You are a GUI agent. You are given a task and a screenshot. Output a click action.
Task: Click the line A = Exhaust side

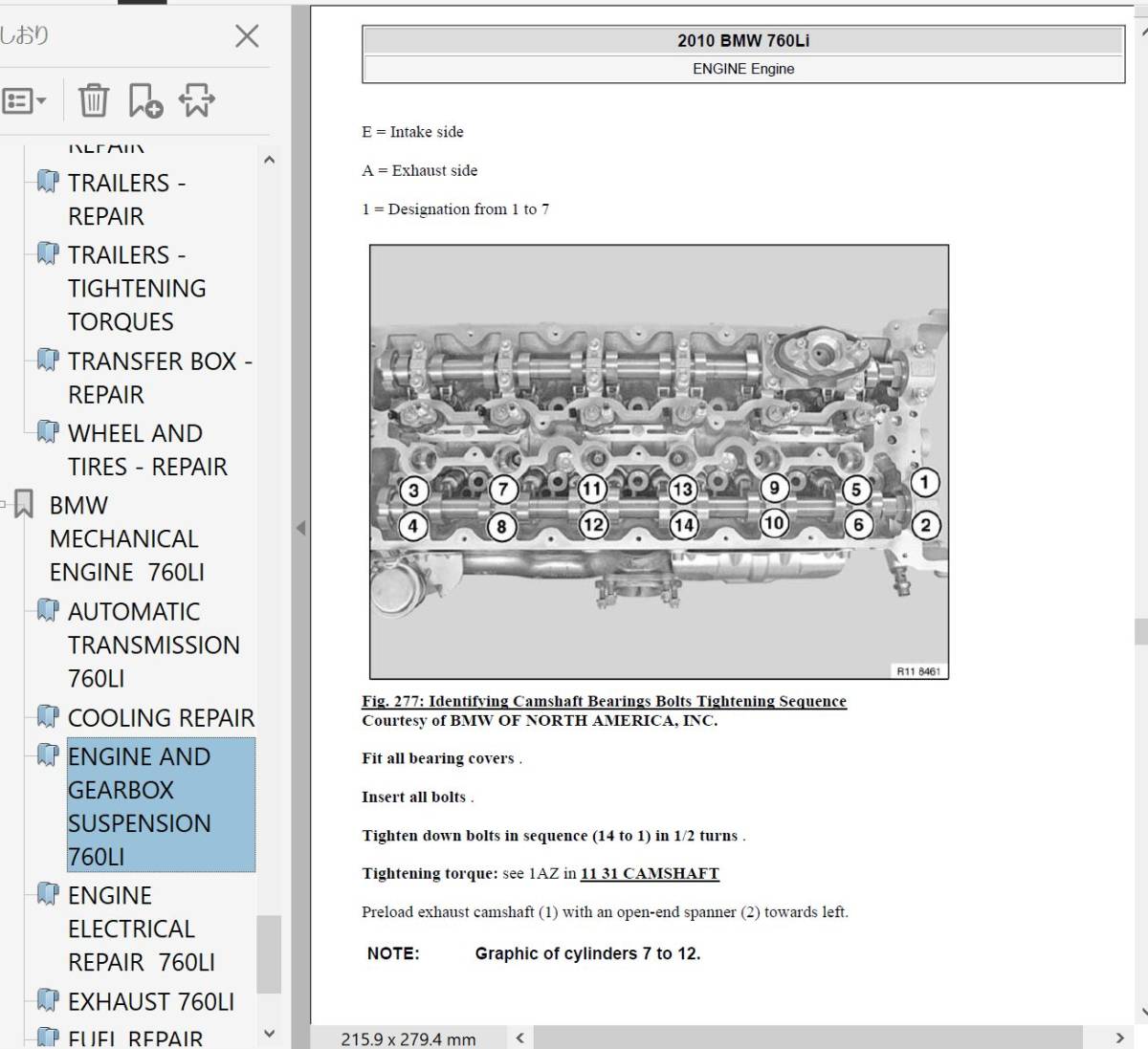coord(419,170)
